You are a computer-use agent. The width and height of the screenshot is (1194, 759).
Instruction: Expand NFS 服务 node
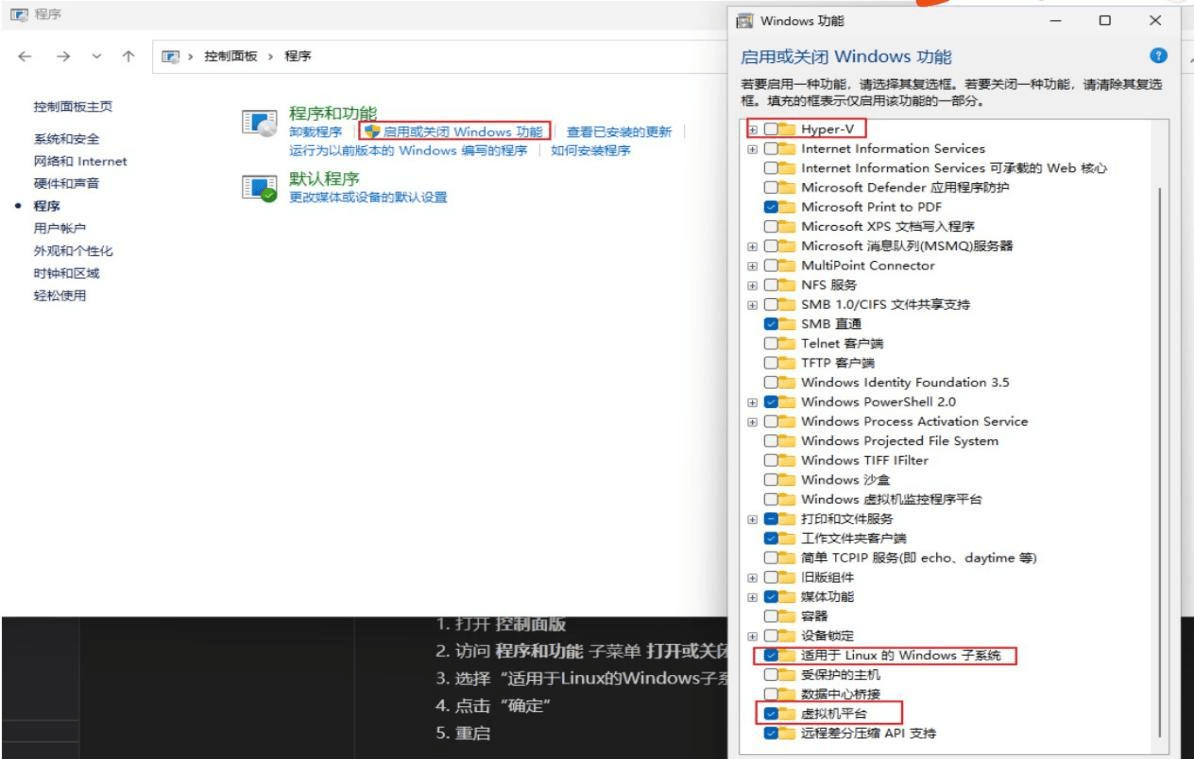click(x=752, y=285)
